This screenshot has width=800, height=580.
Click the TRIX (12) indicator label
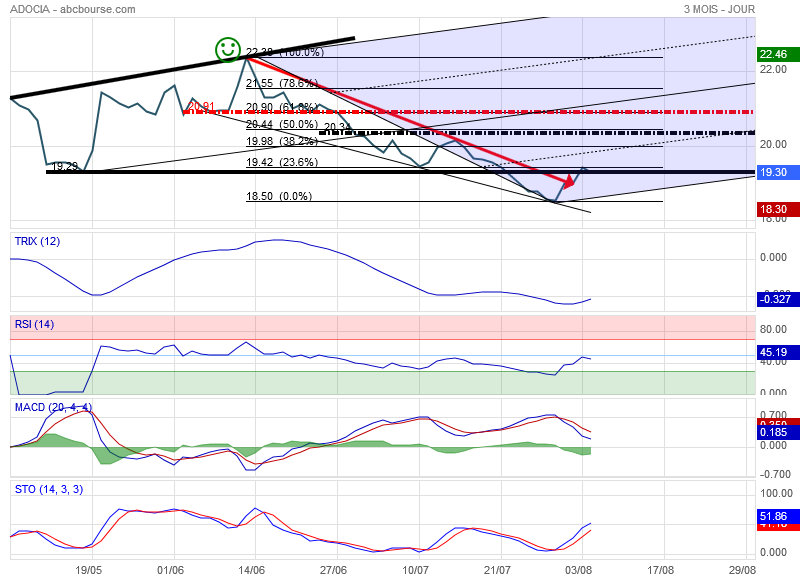(37, 241)
